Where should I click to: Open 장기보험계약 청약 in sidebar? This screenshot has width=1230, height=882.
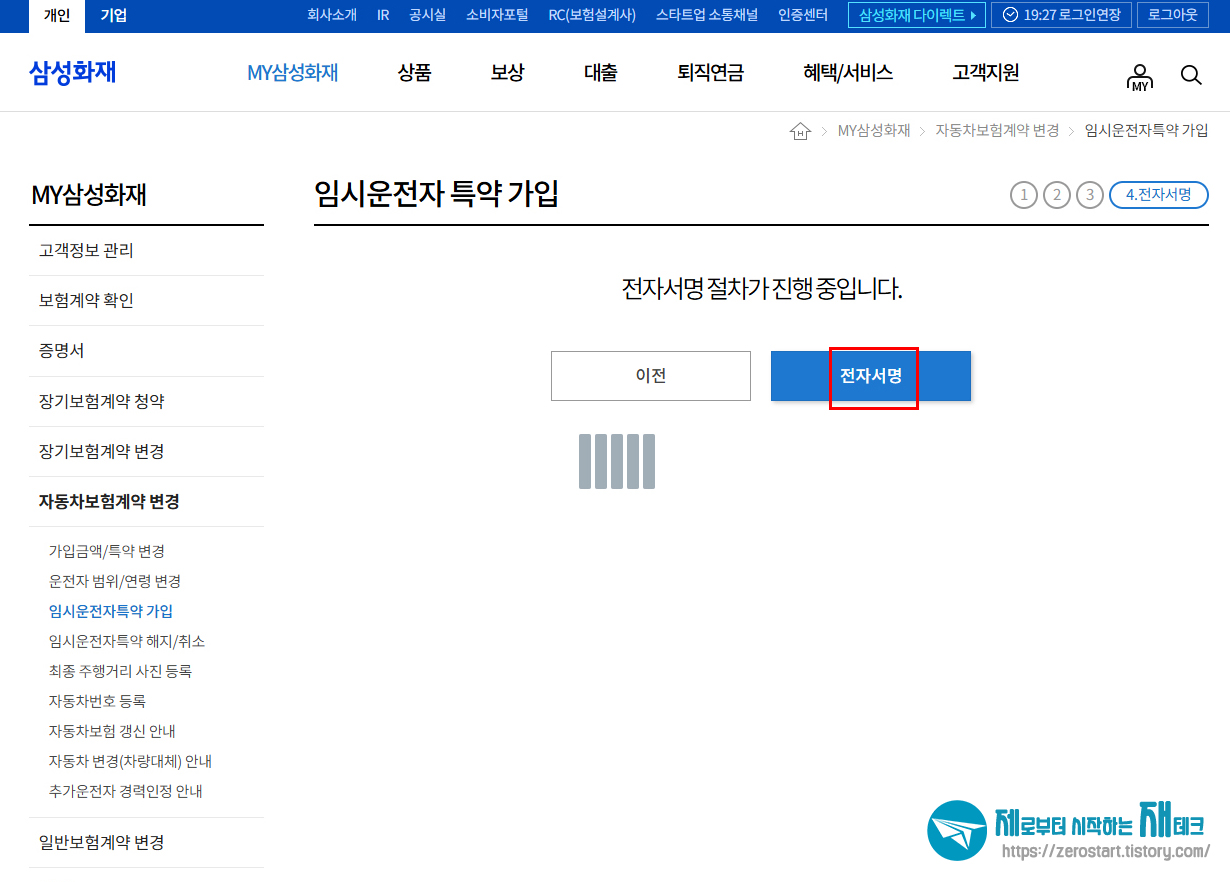point(147,402)
